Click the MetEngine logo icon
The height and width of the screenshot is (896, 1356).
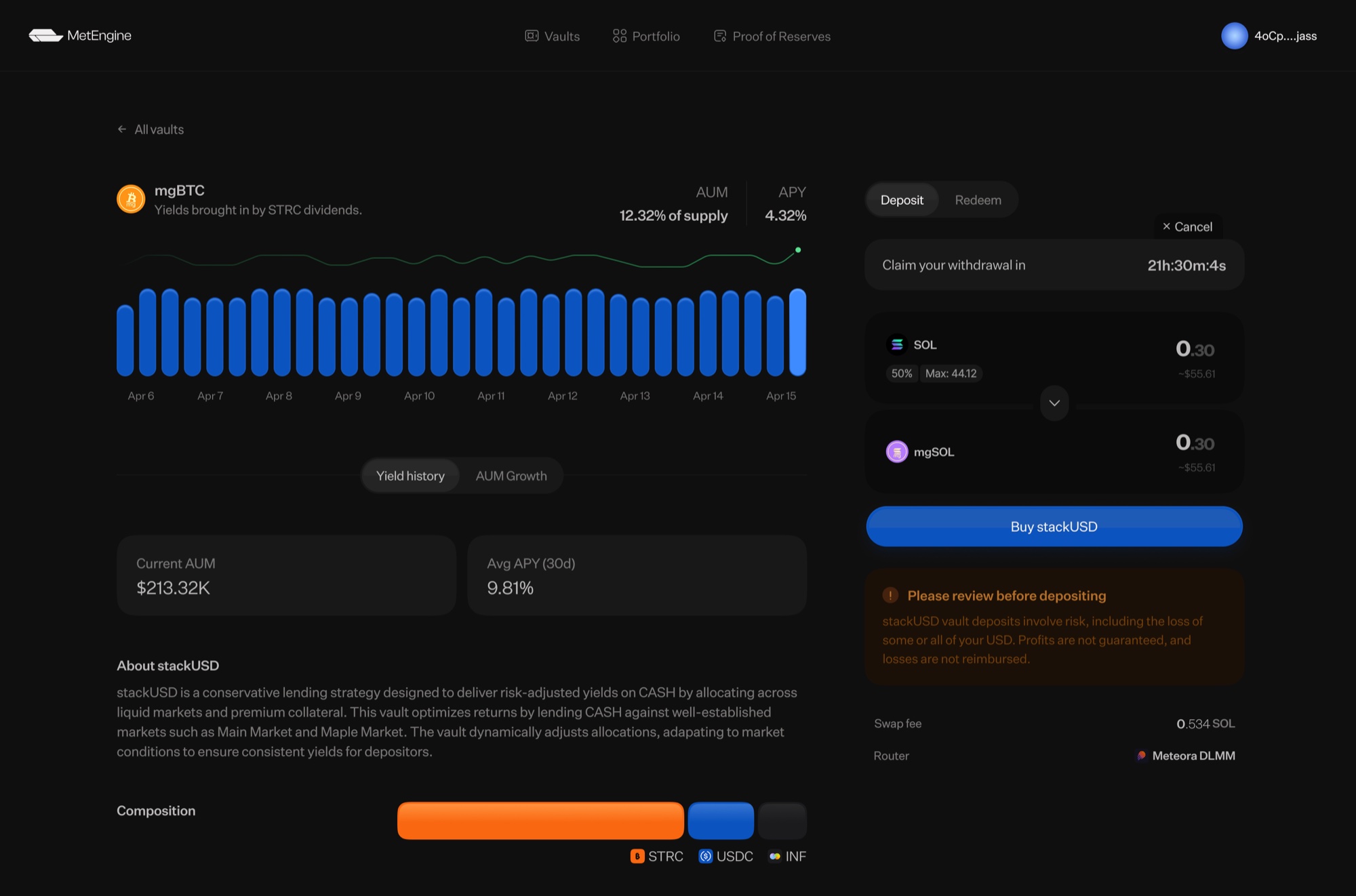(x=45, y=35)
